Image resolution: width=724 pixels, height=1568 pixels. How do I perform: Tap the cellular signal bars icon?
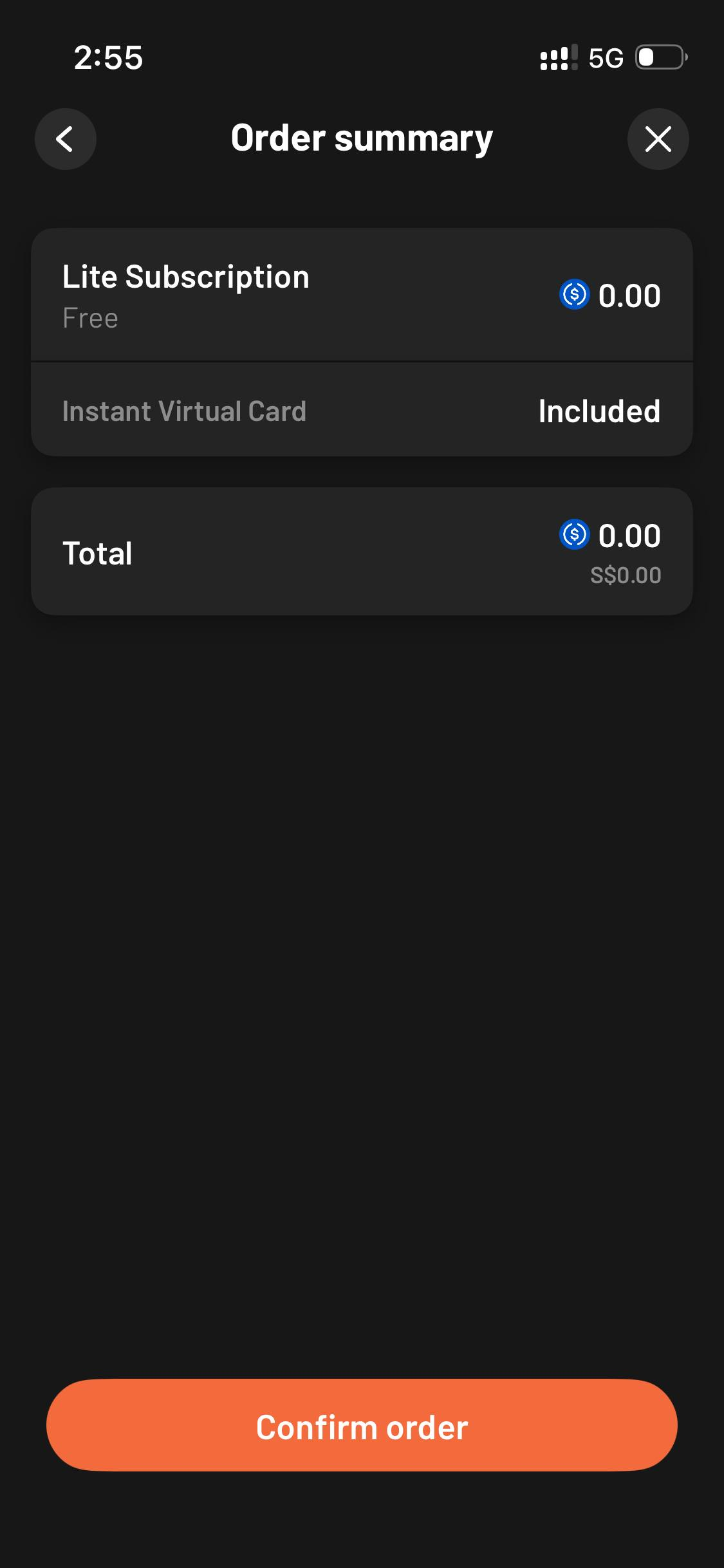pyautogui.click(x=558, y=58)
